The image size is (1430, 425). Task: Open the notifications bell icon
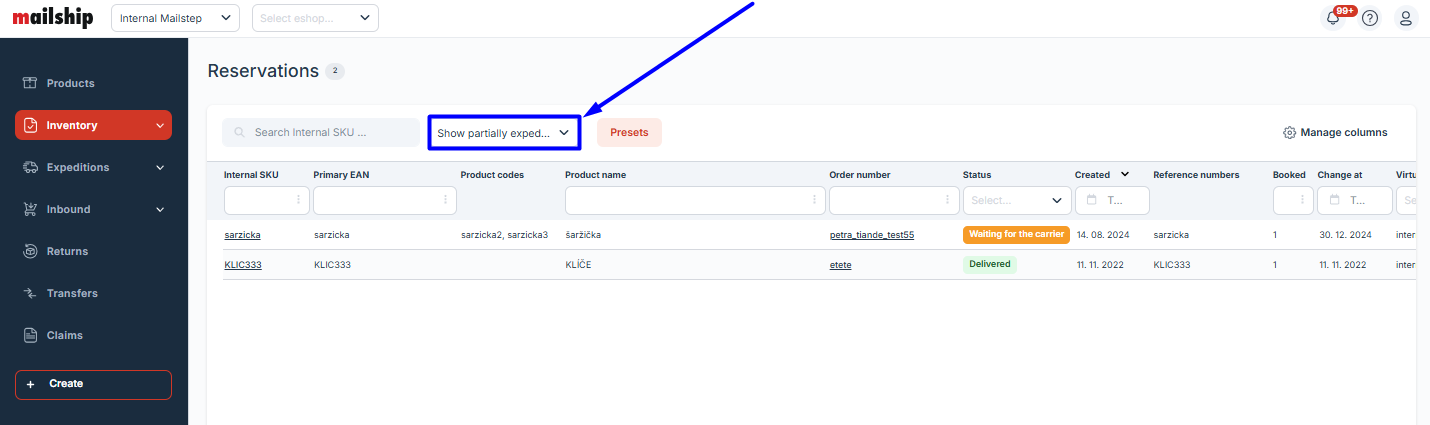(1333, 18)
